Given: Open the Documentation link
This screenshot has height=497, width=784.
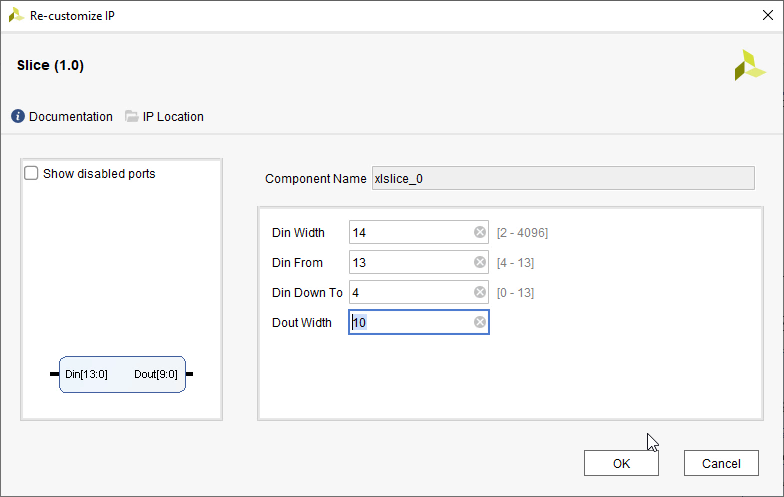Looking at the screenshot, I should pos(70,116).
